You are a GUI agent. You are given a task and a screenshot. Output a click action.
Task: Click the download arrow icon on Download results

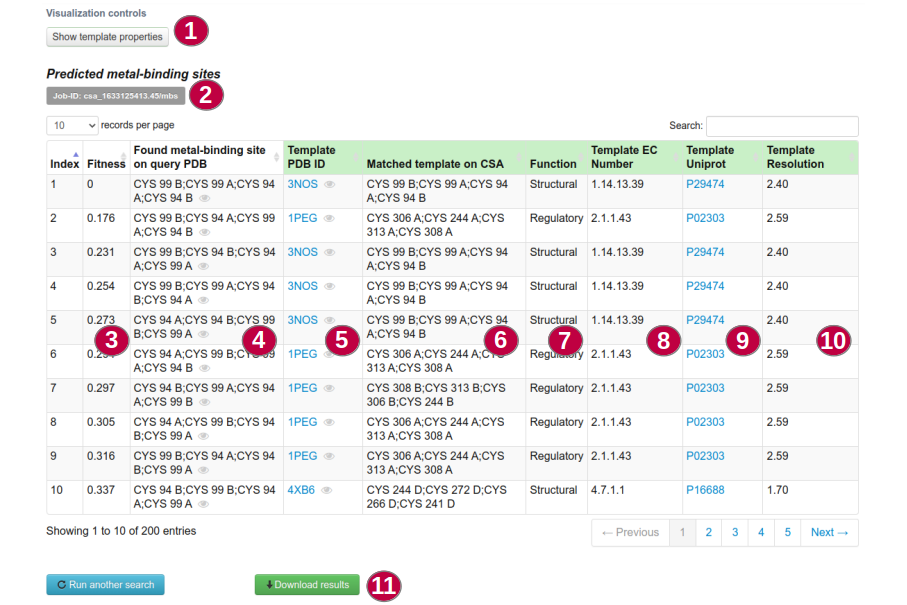pos(269,584)
